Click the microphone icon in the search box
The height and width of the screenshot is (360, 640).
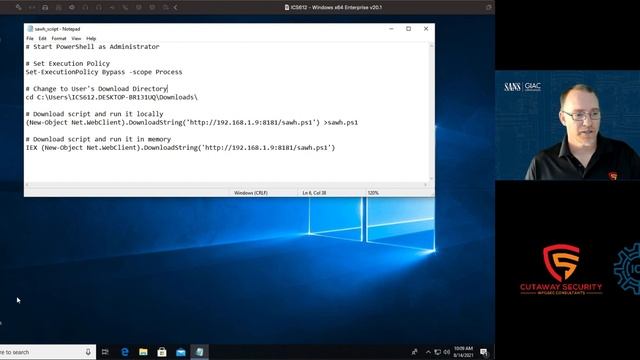(x=88, y=352)
